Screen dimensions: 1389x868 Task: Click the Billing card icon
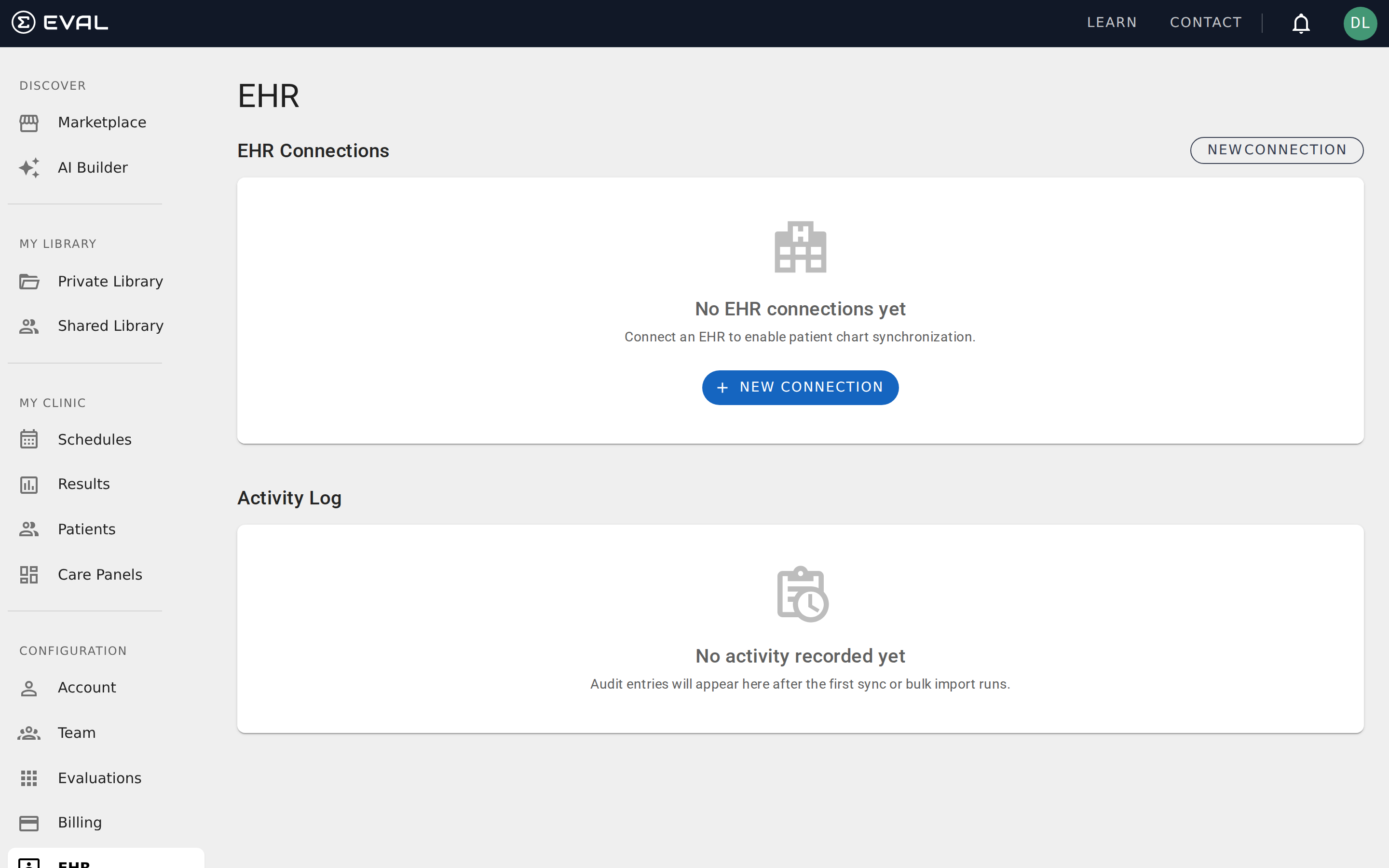[x=29, y=823]
